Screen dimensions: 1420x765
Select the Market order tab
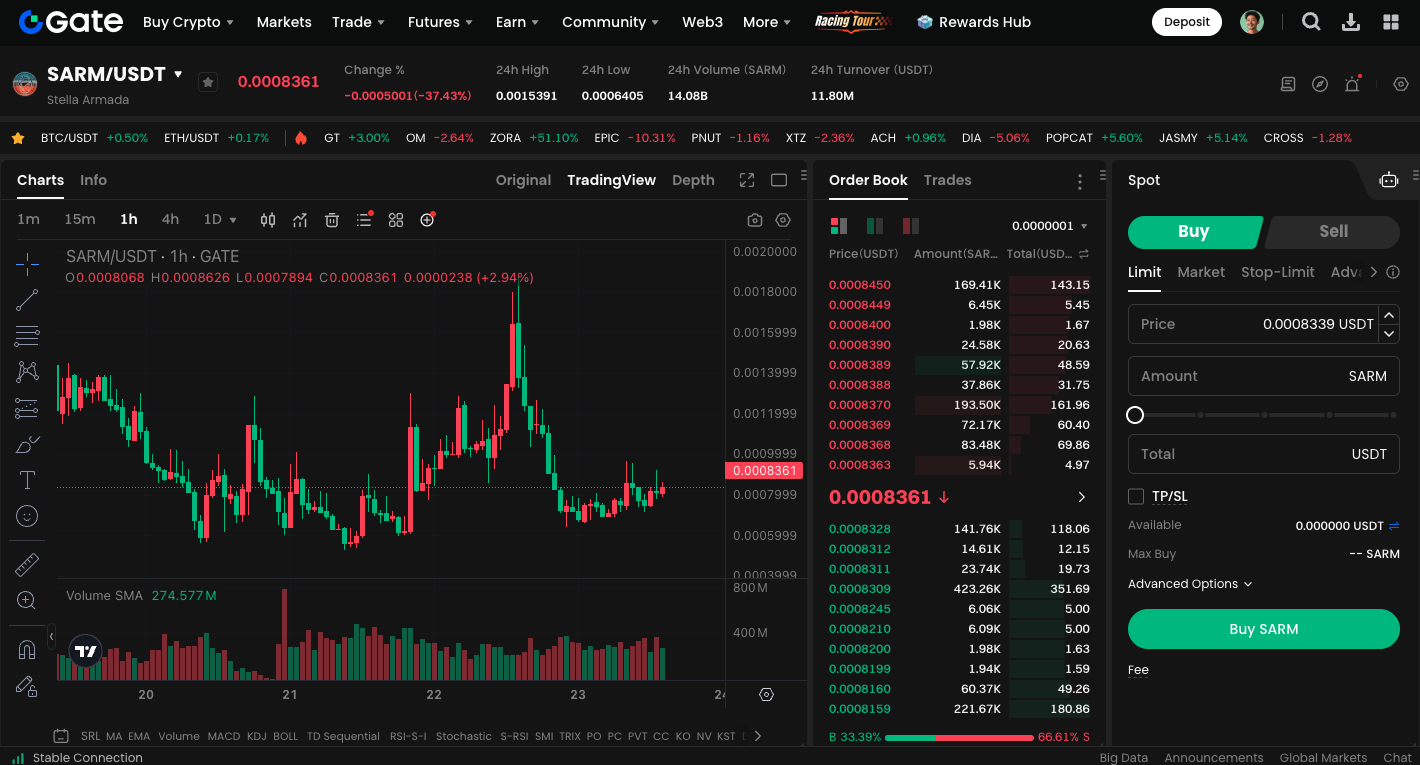tap(1201, 272)
